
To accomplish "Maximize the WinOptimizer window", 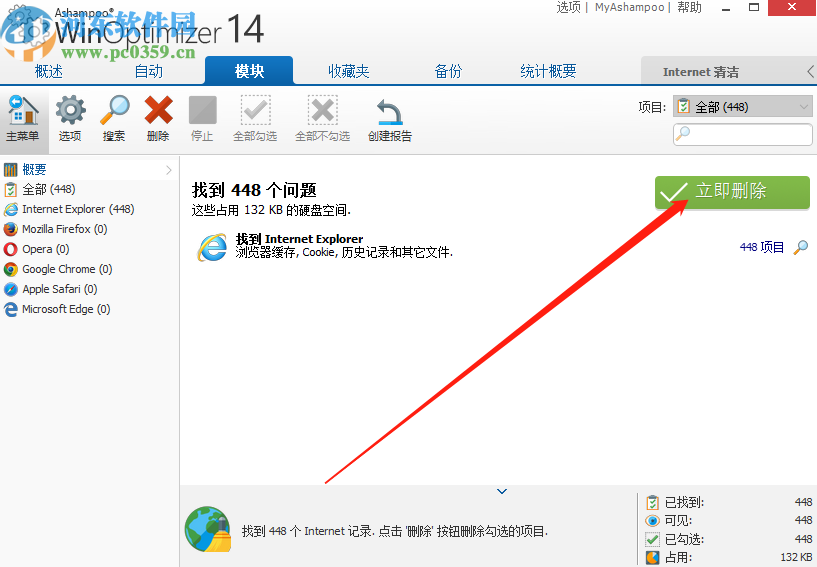I will click(753, 7).
